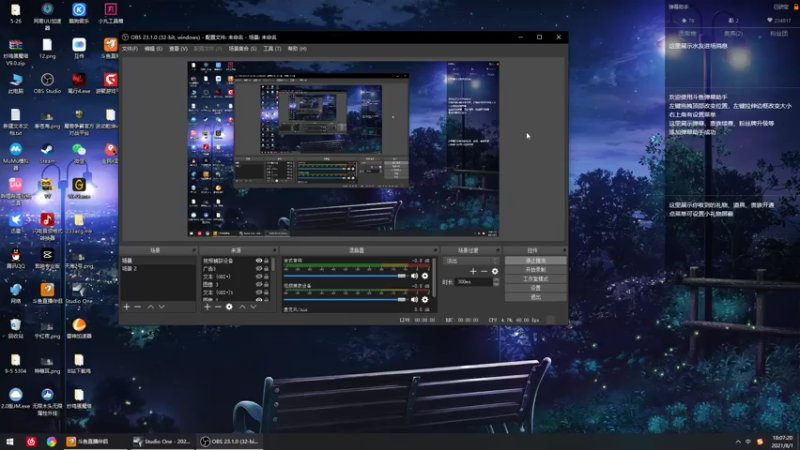Adjust second mixer channel volume slider
This screenshot has width=800, height=450.
(x=345, y=299)
